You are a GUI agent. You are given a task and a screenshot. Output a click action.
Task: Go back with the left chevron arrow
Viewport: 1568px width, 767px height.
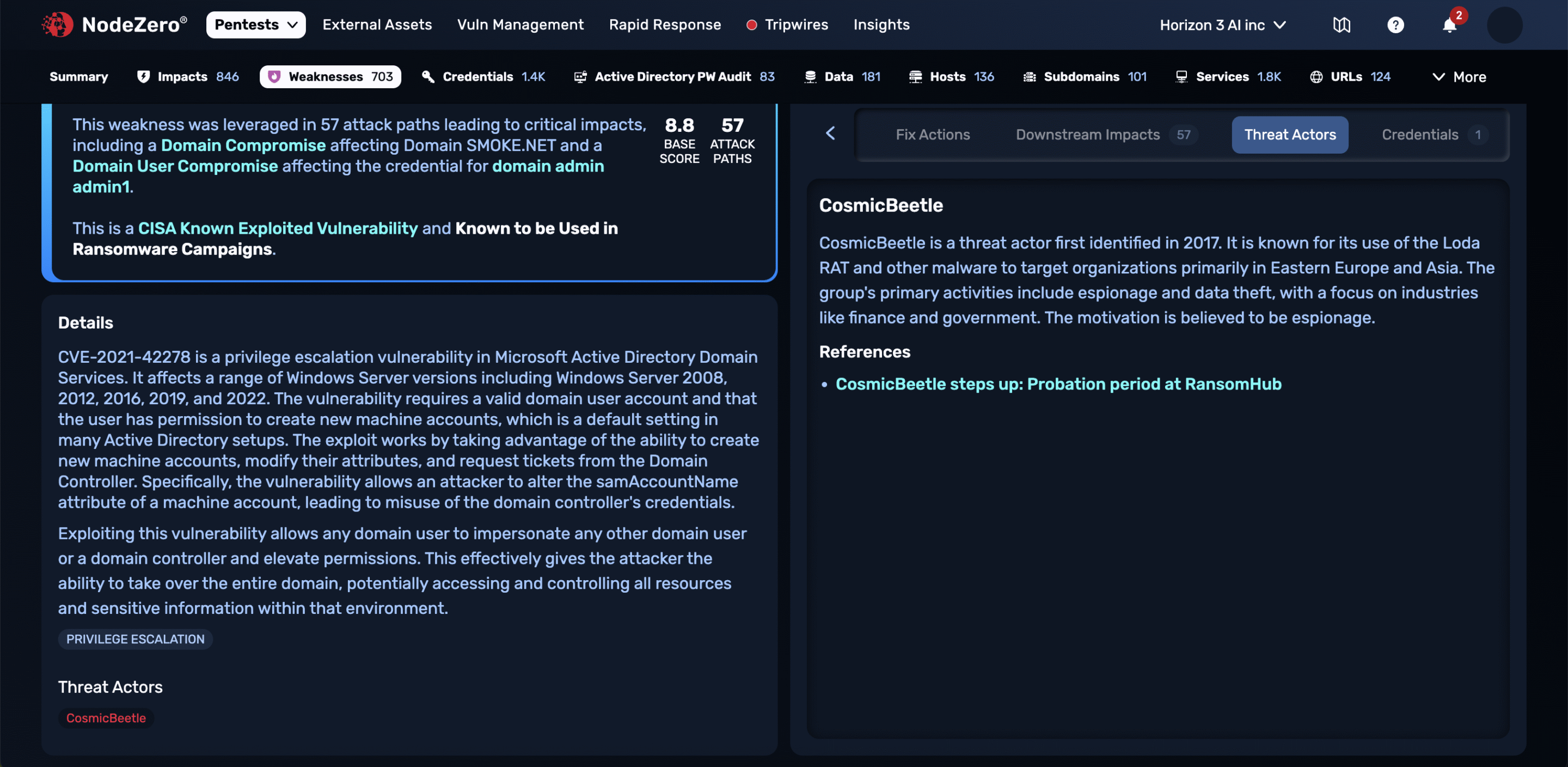tap(830, 133)
